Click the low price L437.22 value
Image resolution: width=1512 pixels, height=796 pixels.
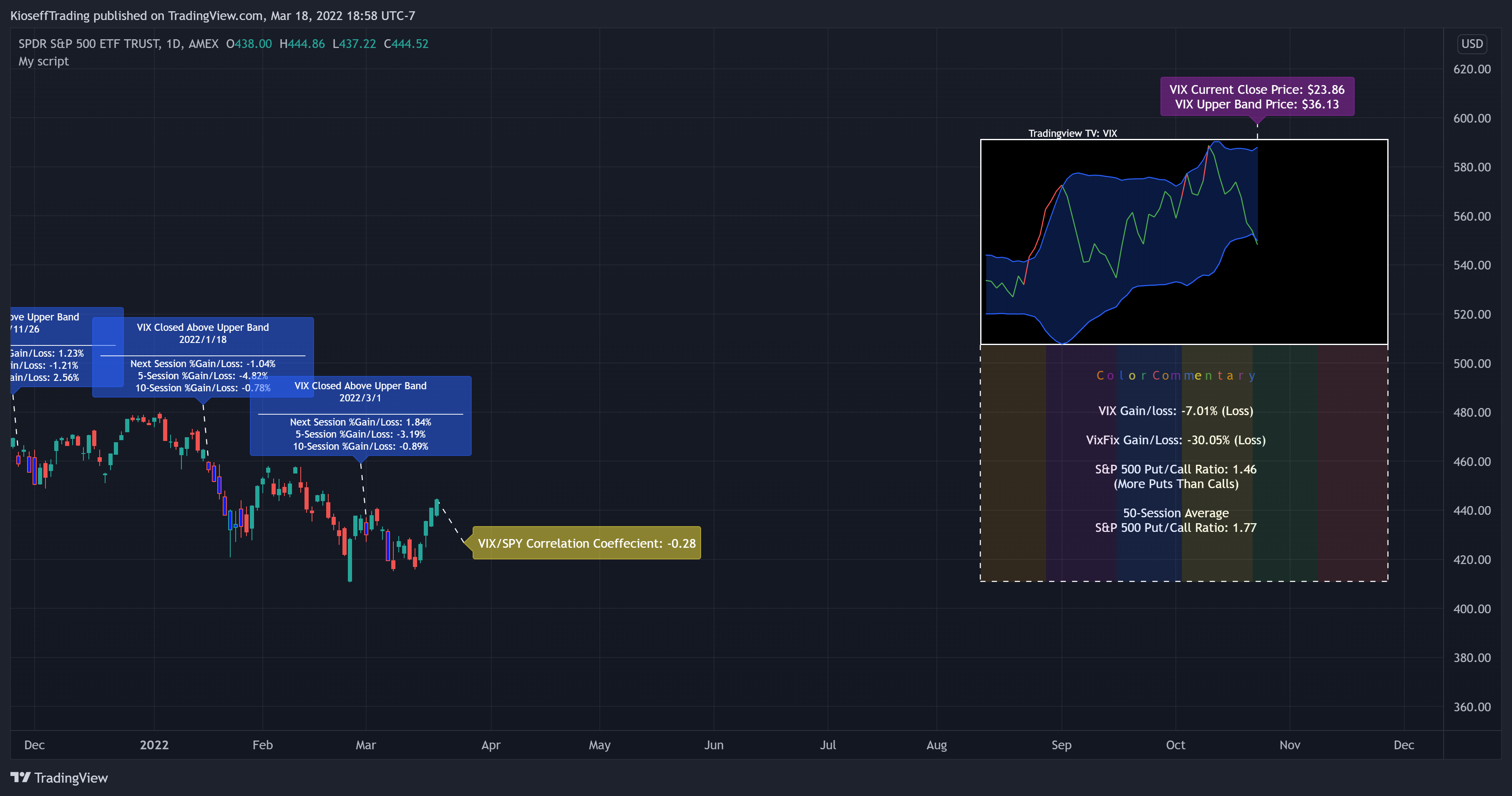point(354,43)
